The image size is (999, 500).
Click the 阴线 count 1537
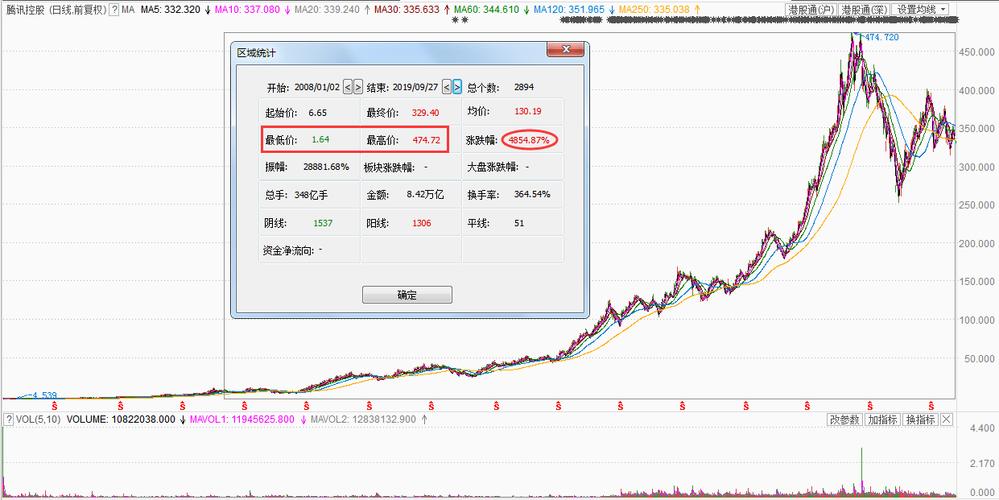tap(322, 224)
